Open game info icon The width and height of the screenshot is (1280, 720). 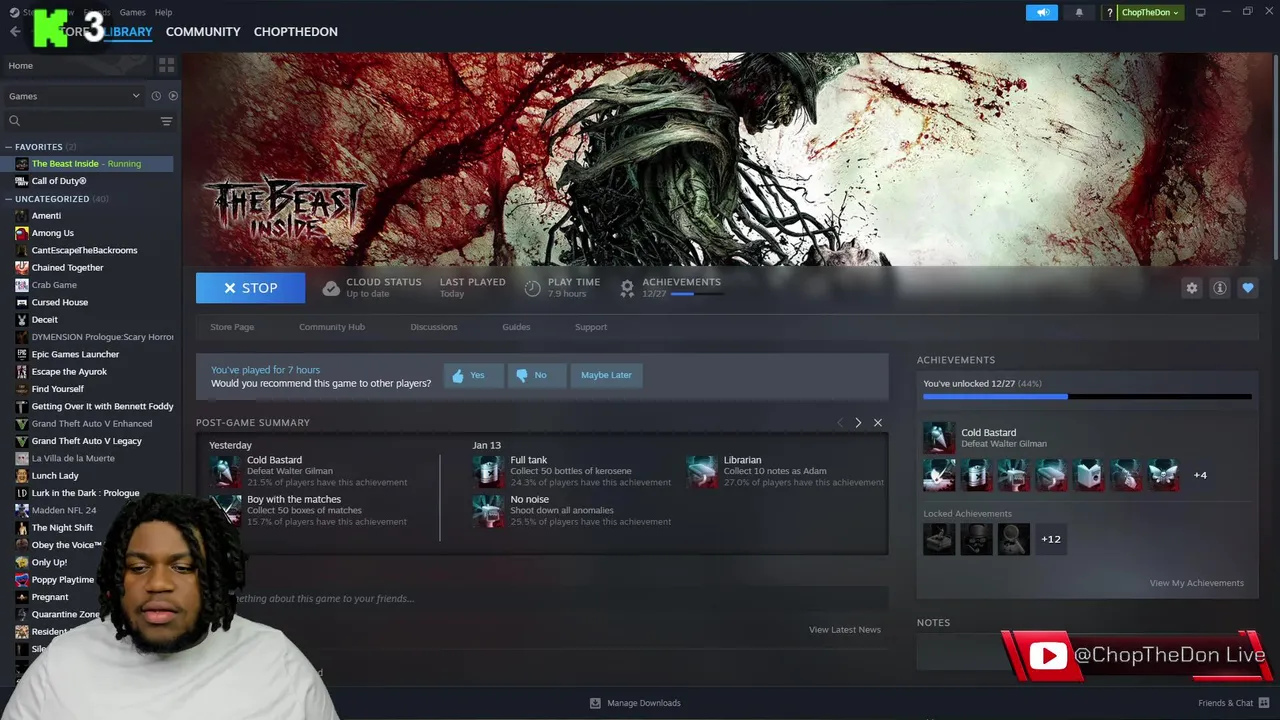click(1219, 288)
